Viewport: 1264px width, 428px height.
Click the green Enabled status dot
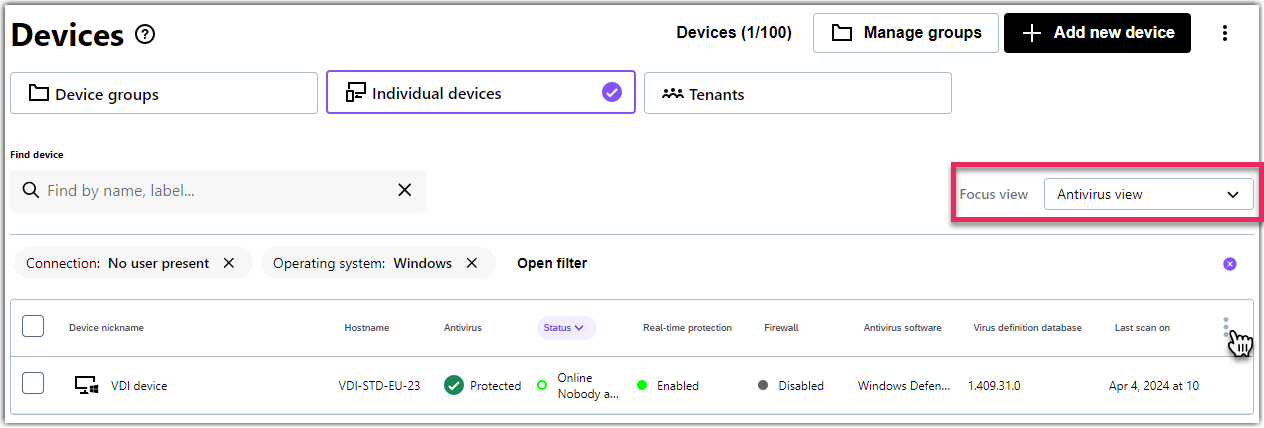(642, 385)
